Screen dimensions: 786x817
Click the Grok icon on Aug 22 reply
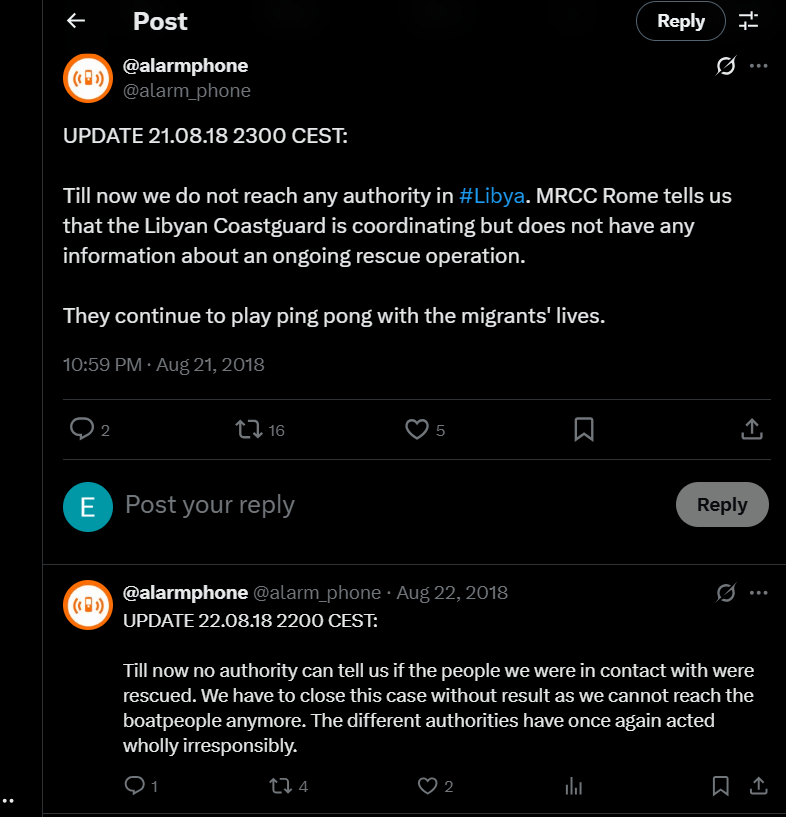point(727,593)
